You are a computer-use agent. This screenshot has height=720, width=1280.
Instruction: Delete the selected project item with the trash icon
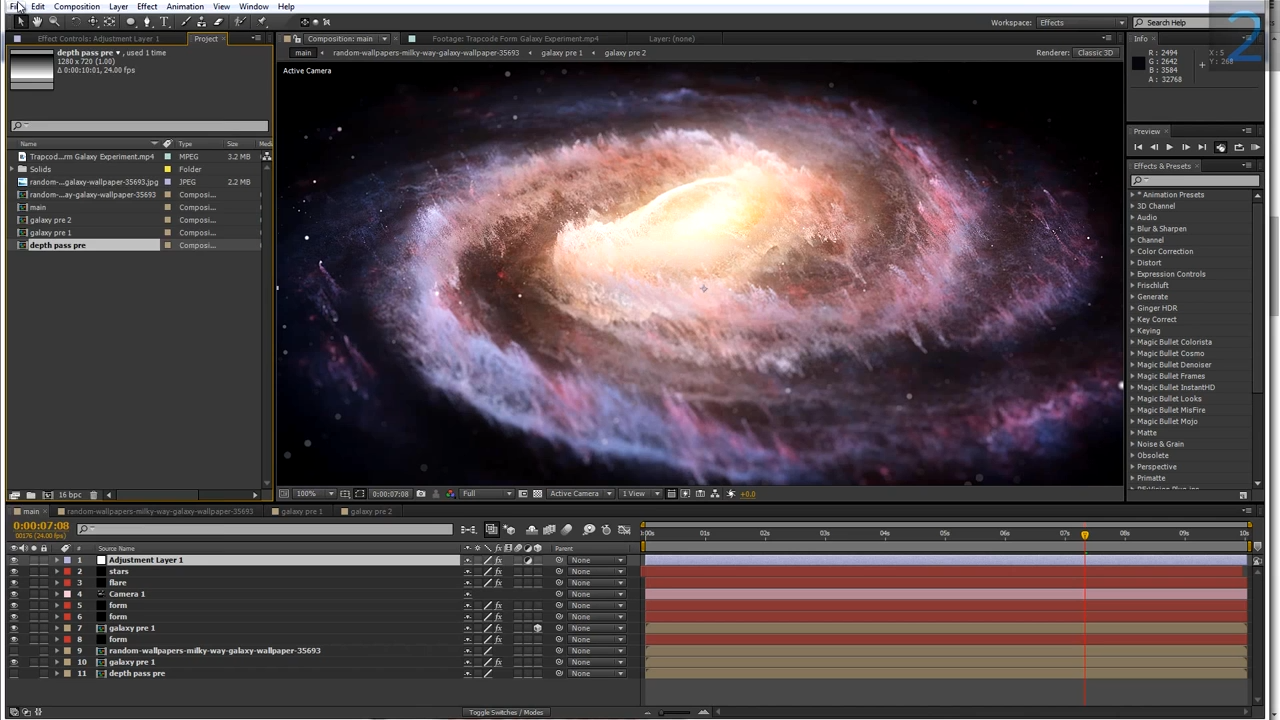pyautogui.click(x=94, y=495)
